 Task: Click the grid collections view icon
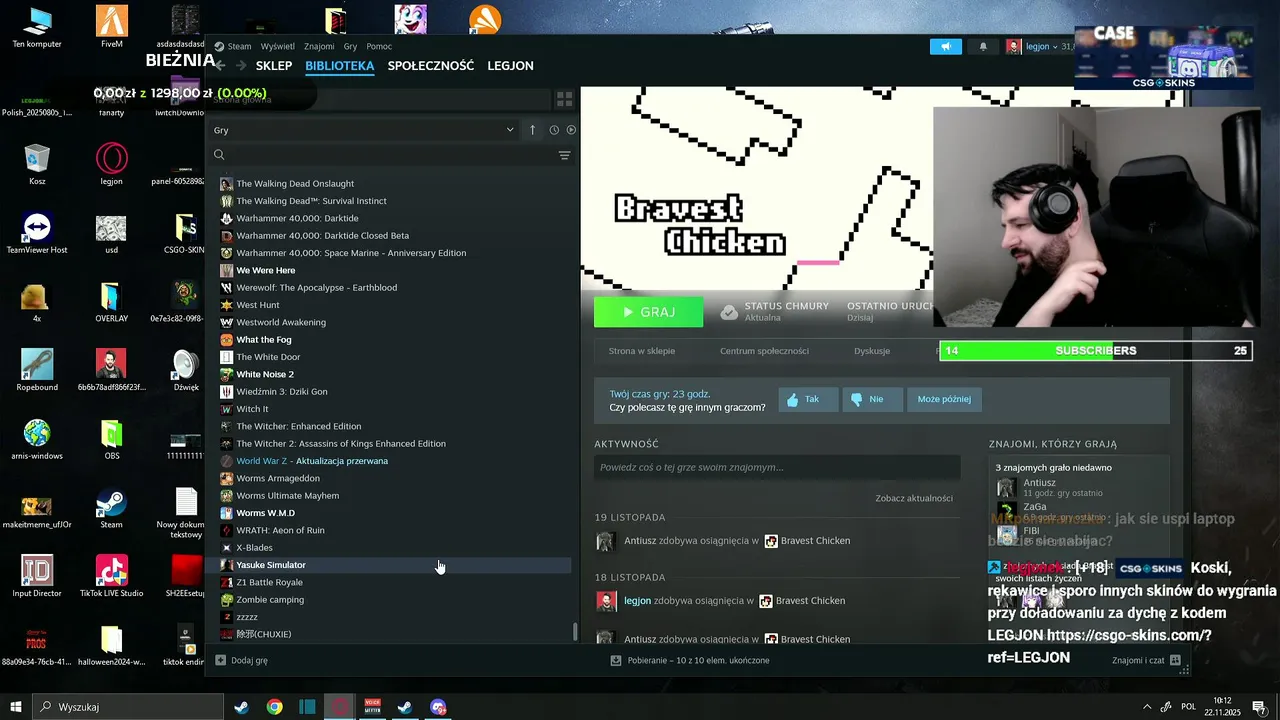564,99
